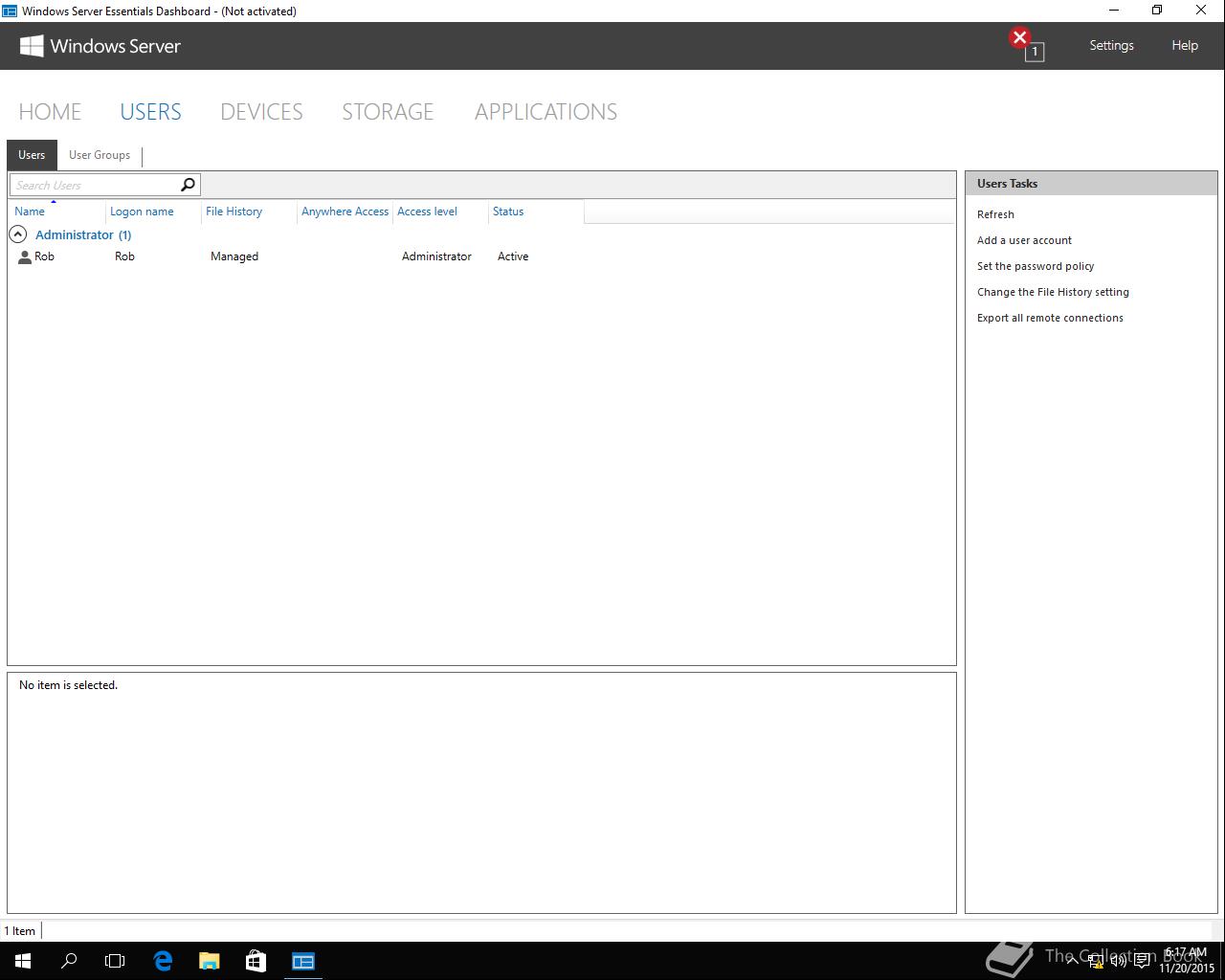1225x980 pixels.
Task: Click the Windows Server logo
Action: coord(100,46)
